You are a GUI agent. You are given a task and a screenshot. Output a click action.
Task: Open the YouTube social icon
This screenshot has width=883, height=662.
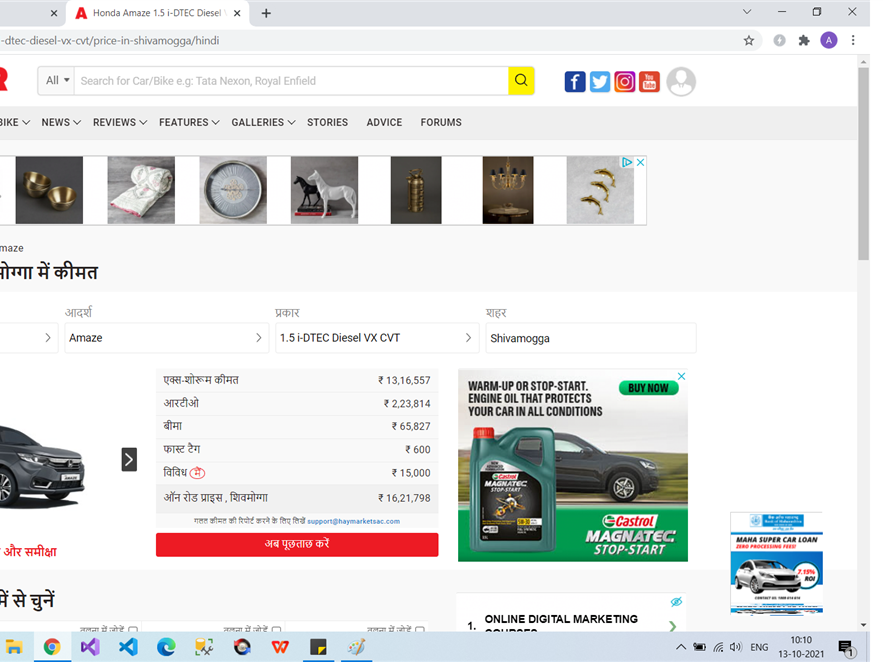click(650, 82)
